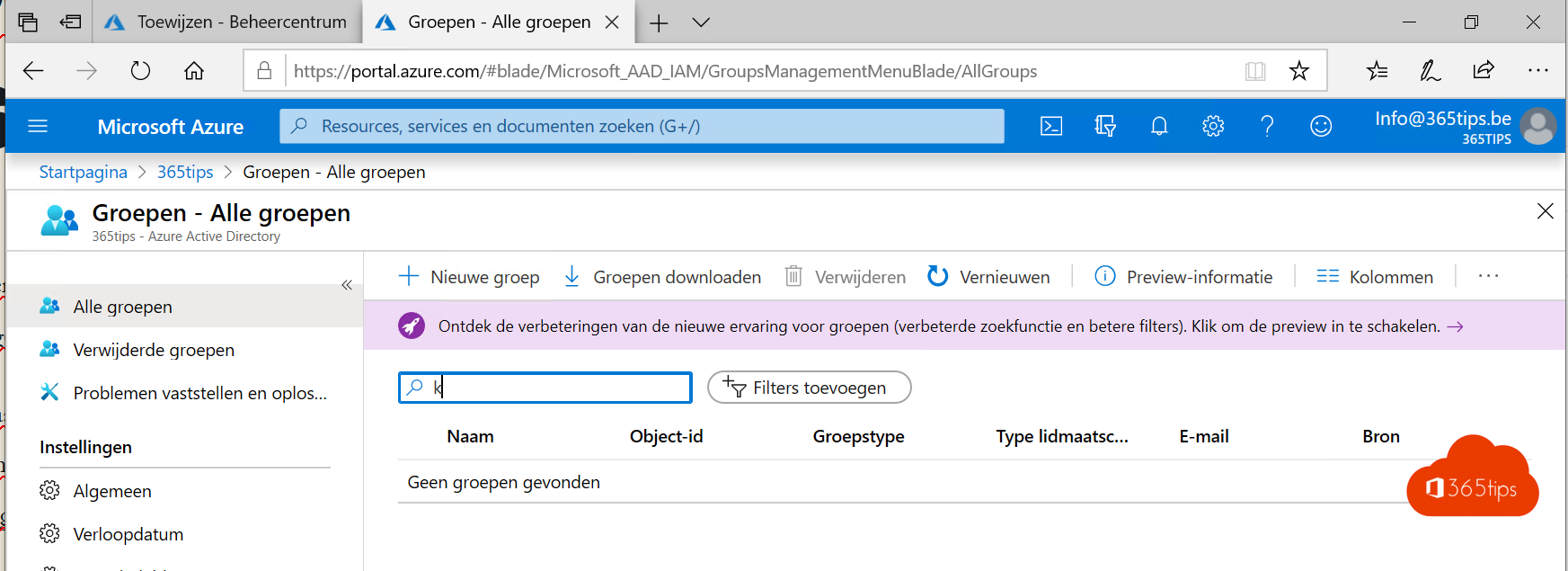Open Cloud Shell from the top bar
Image resolution: width=1568 pixels, height=571 pixels.
[x=1051, y=126]
